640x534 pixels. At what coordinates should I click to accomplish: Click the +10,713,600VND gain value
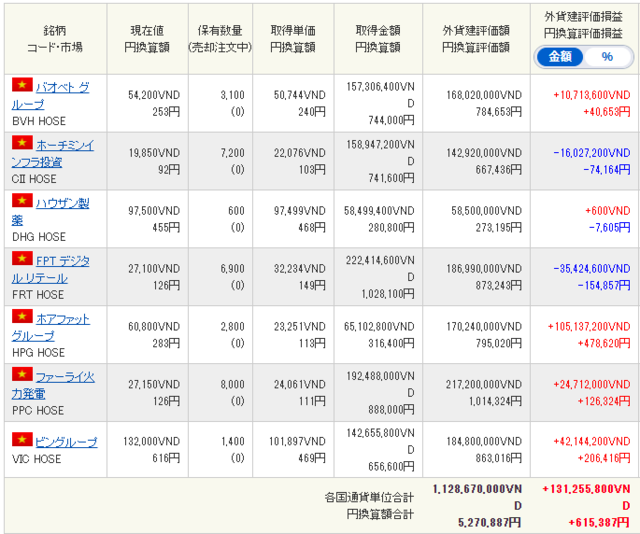pyautogui.click(x=592, y=95)
